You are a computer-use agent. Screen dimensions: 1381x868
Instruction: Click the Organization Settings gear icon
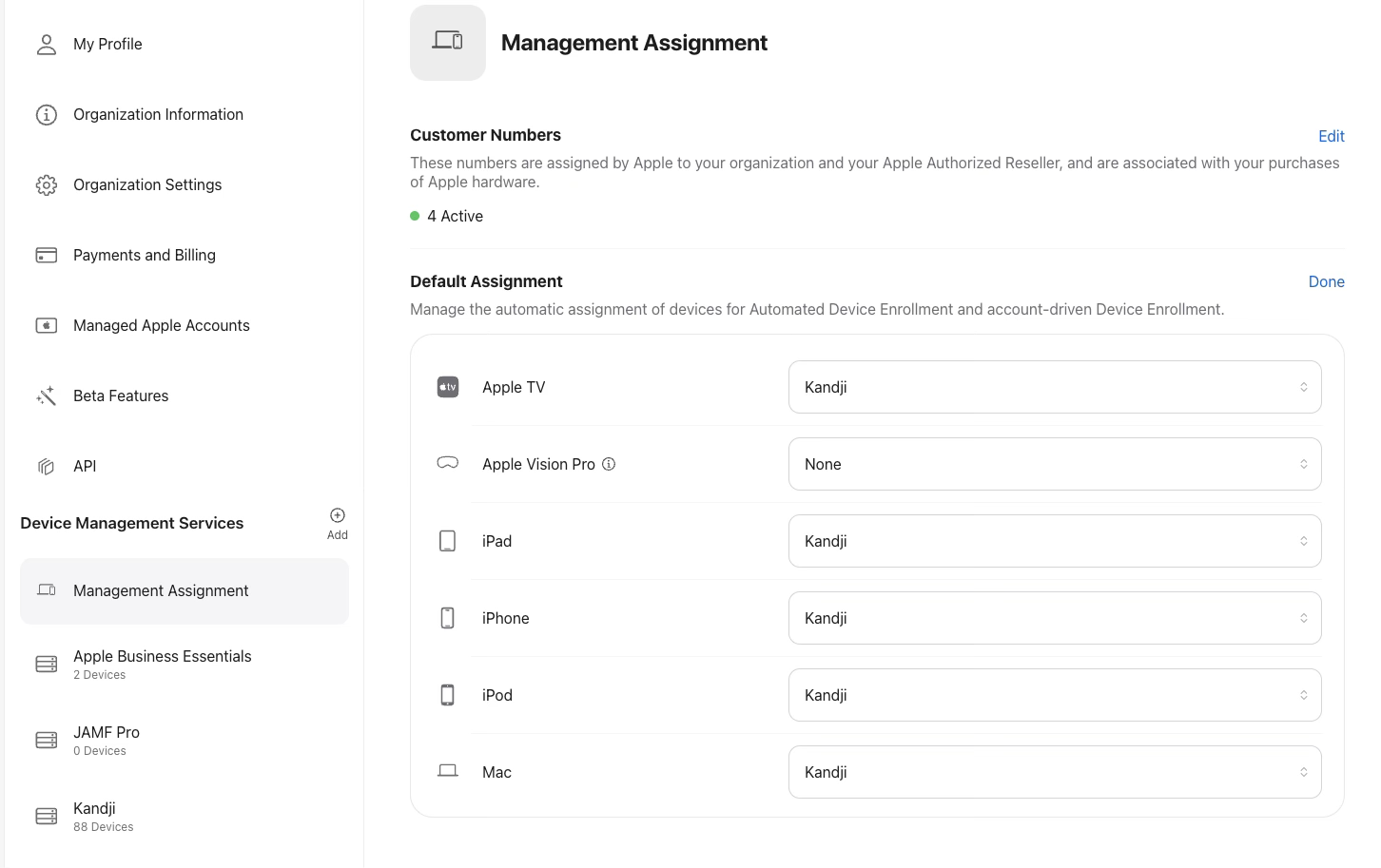[46, 184]
